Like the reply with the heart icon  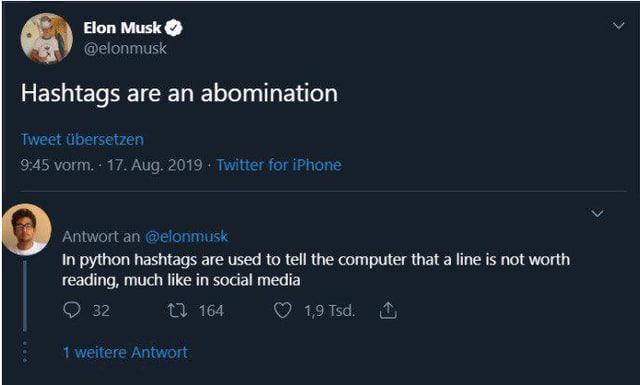point(282,311)
